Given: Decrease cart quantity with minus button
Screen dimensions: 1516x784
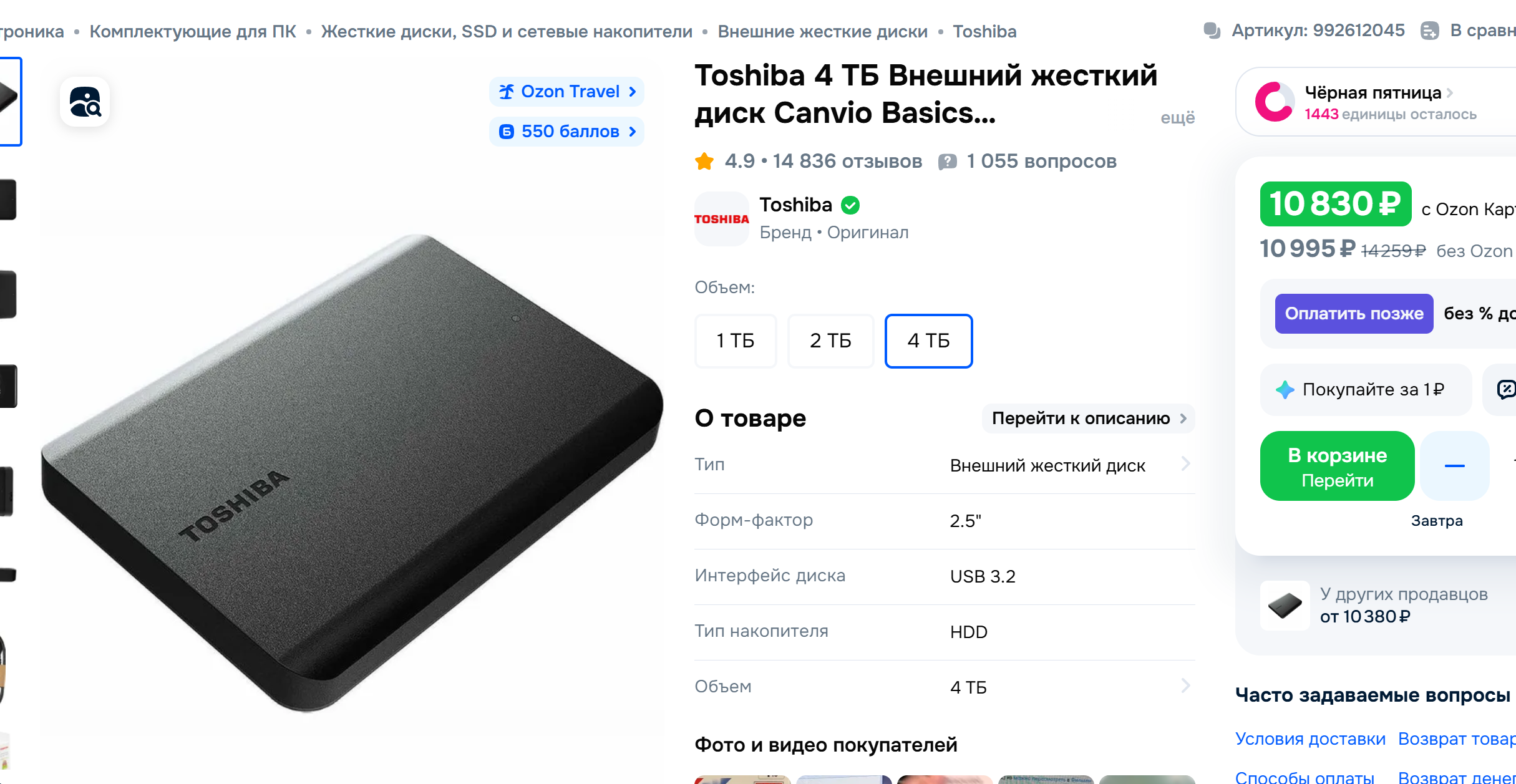Looking at the screenshot, I should pos(1454,466).
